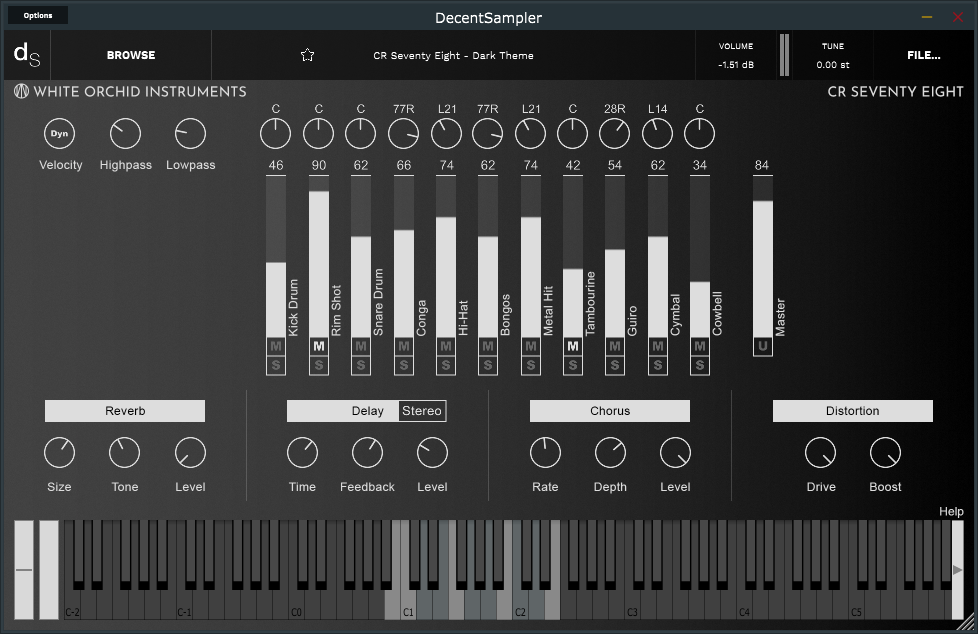Click the Distortion Drive knob
978x634 pixels.
point(821,452)
